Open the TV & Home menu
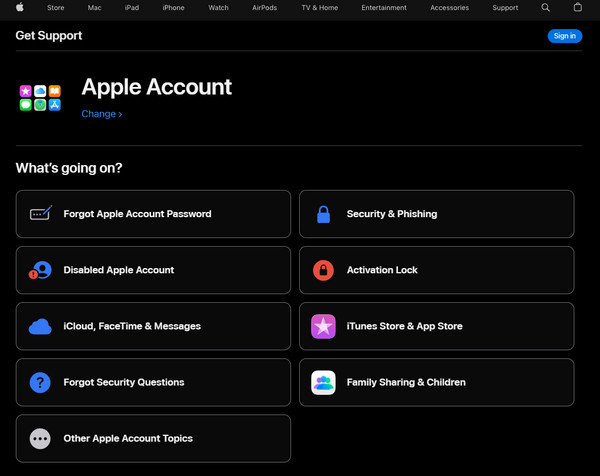This screenshot has width=600, height=476. pos(320,8)
